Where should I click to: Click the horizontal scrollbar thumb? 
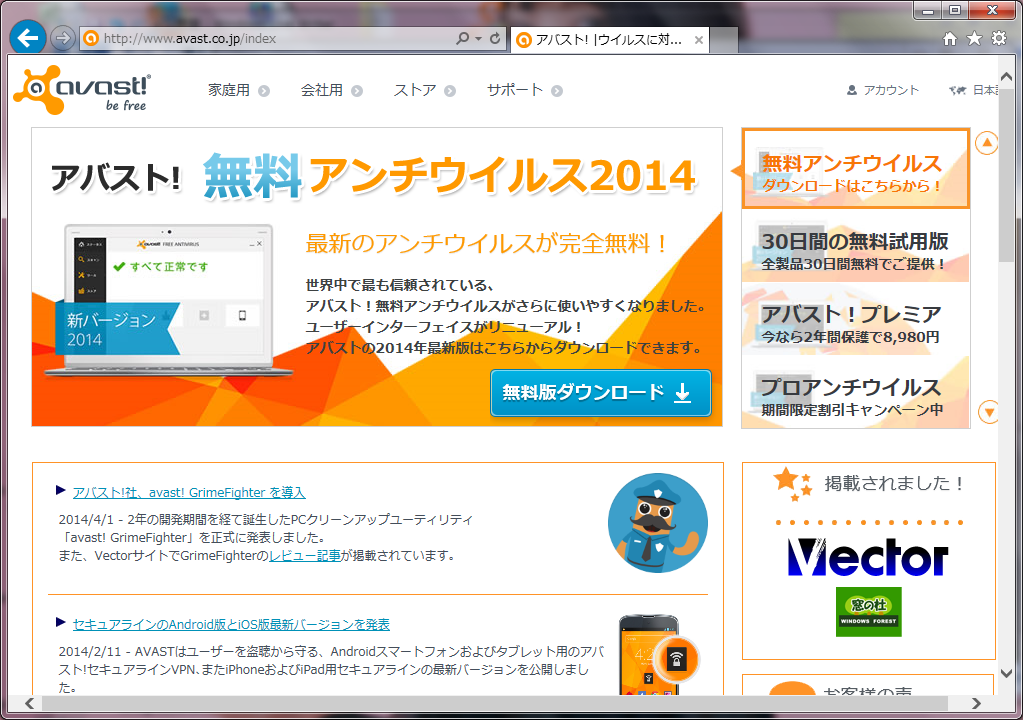click(x=495, y=703)
